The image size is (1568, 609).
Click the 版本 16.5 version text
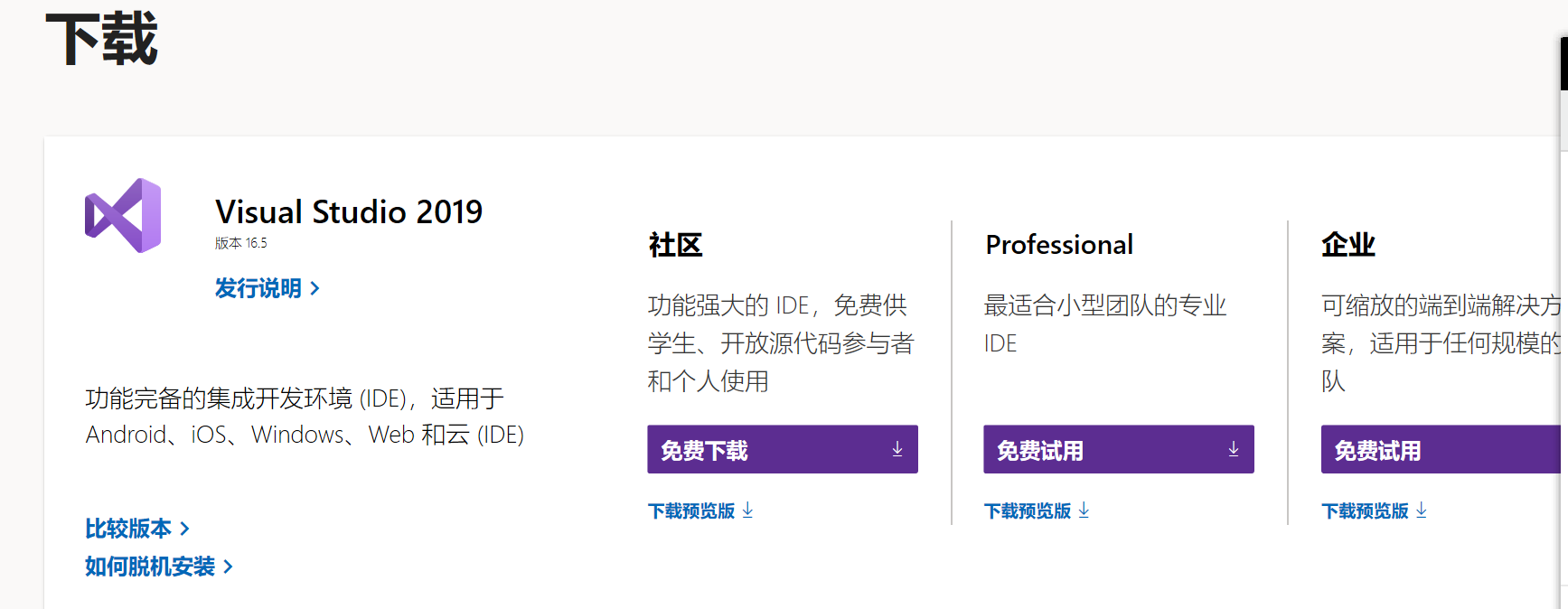[241, 243]
